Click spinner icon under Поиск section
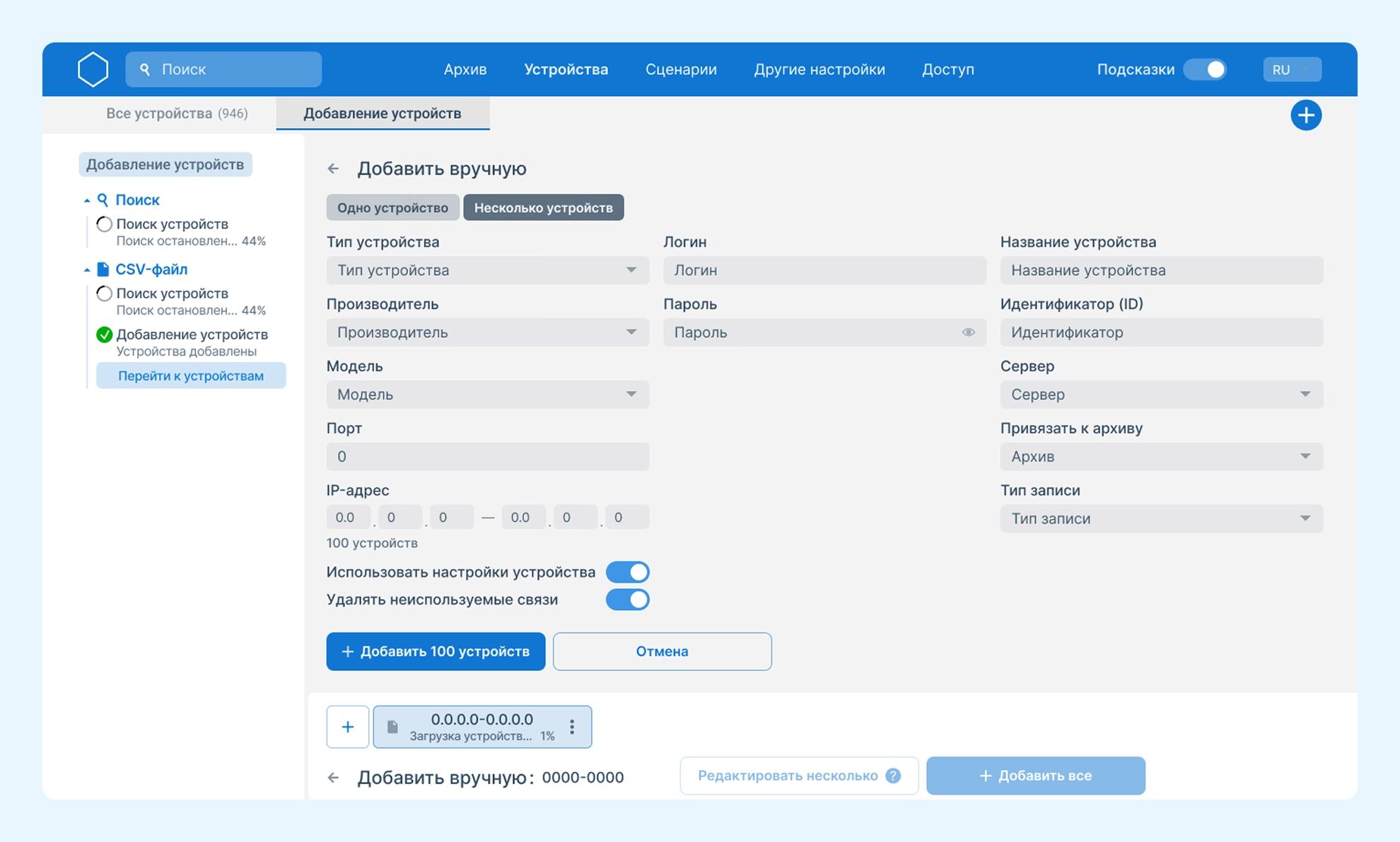Viewport: 1400px width, 842px height. 104,224
